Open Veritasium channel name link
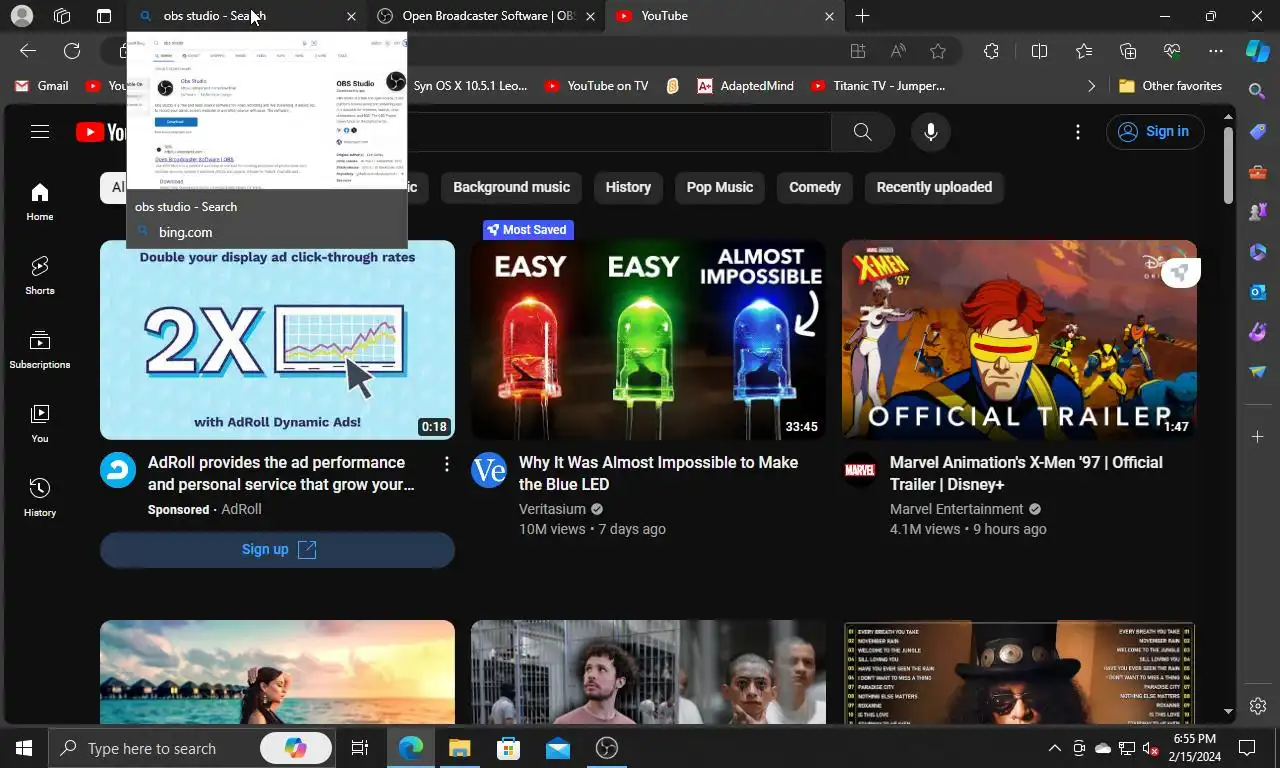Viewport: 1280px width, 768px height. click(x=552, y=509)
